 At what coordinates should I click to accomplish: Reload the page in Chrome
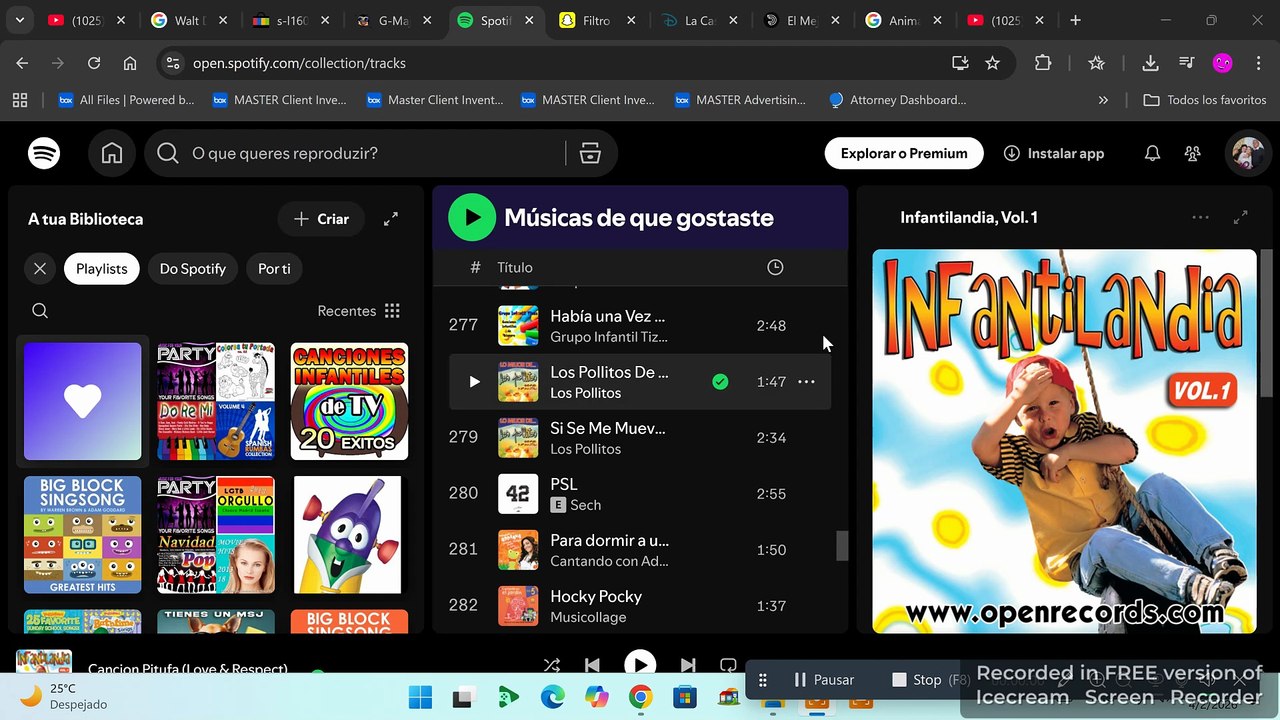(x=94, y=63)
